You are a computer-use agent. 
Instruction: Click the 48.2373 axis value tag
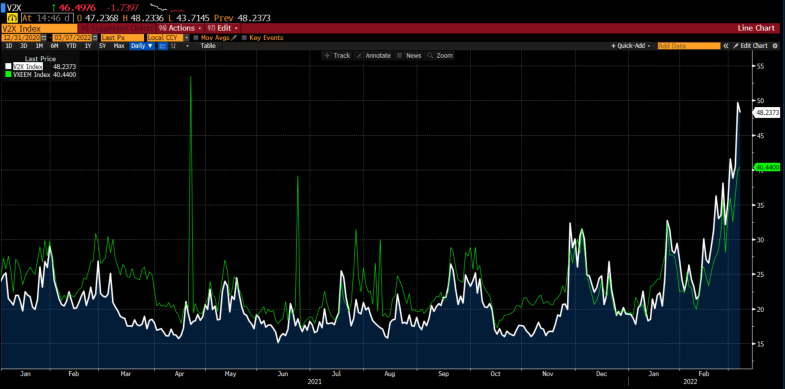766,113
